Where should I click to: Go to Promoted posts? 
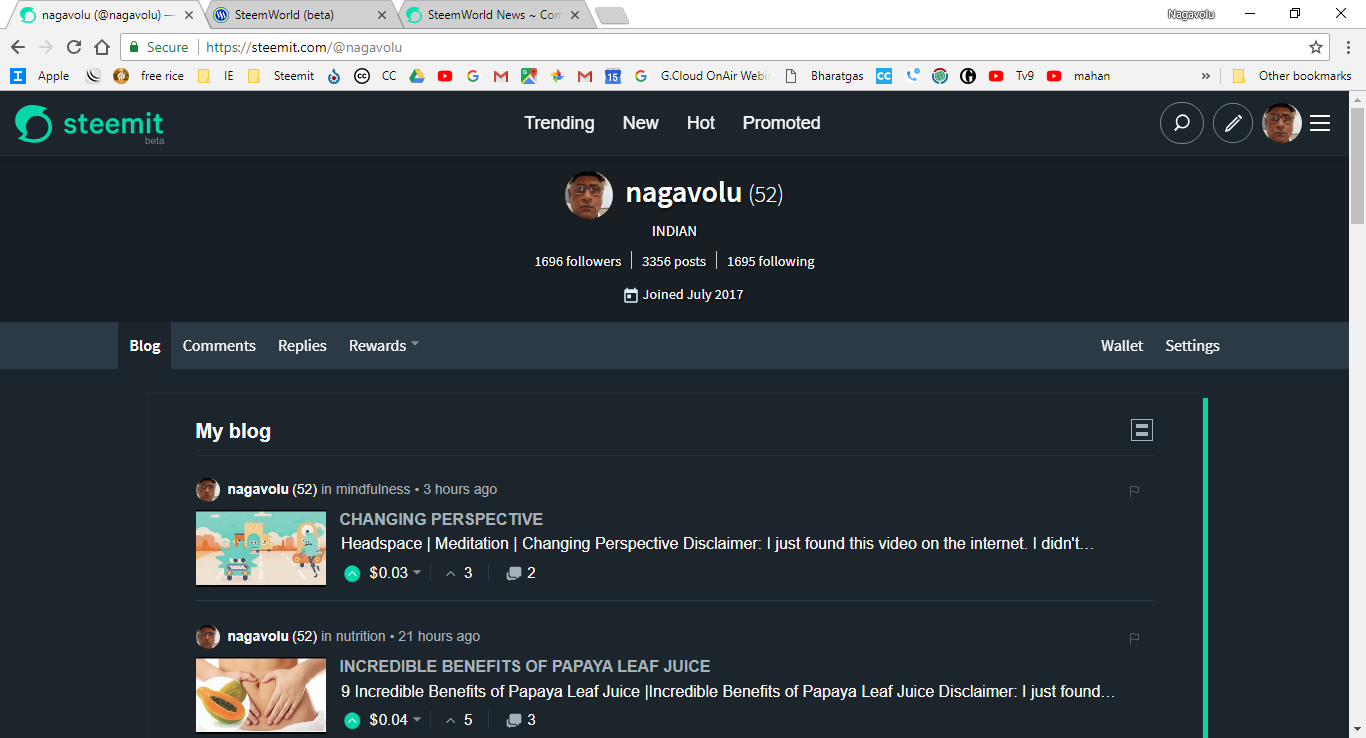pos(781,123)
